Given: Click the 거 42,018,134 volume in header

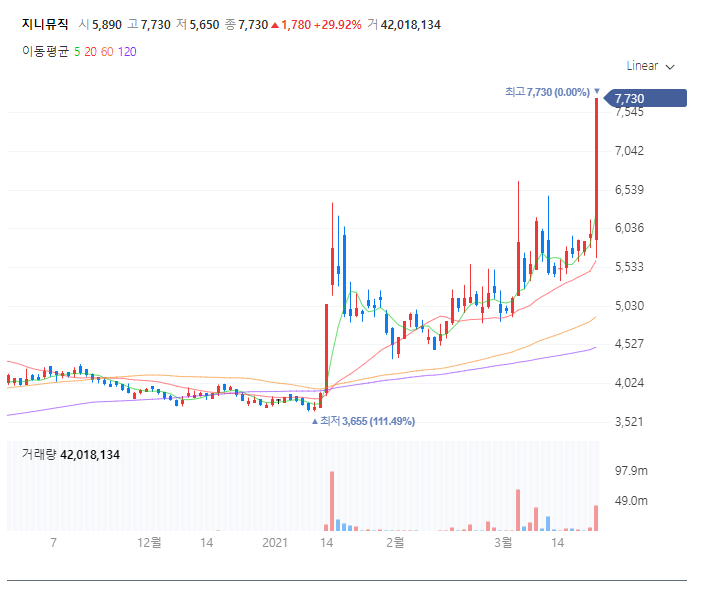Looking at the screenshot, I should 404,25.
